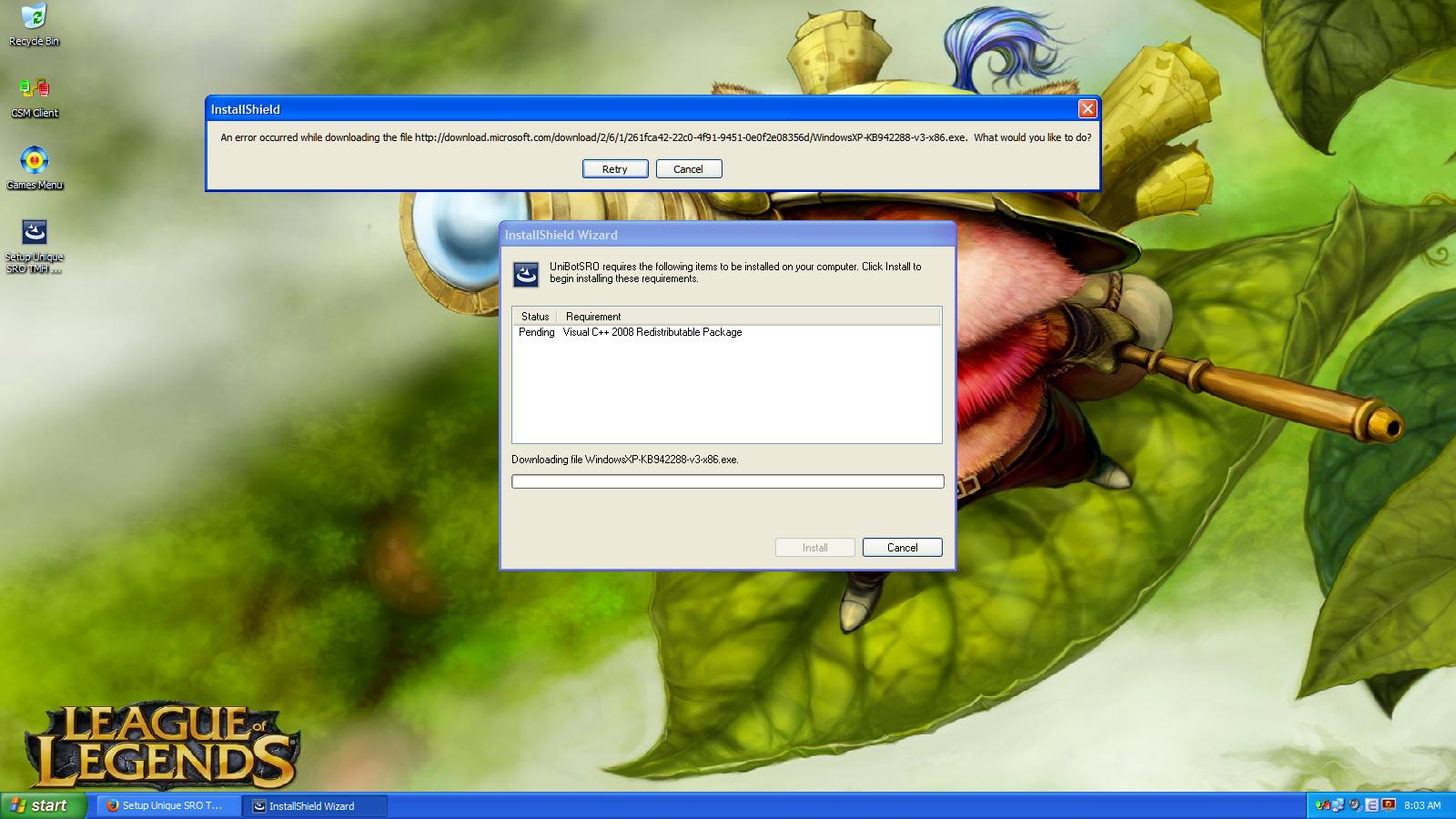1456x819 pixels.
Task: Select the Games Menu desktop icon
Action: click(x=35, y=167)
